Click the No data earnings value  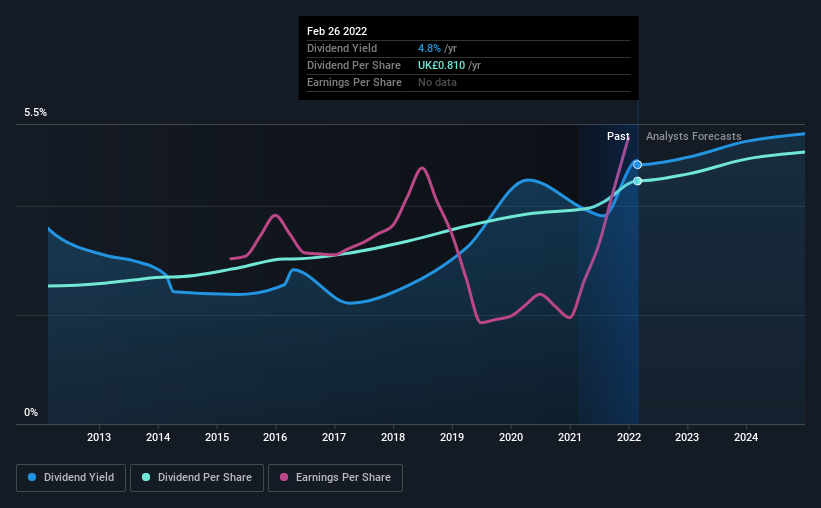[437, 82]
